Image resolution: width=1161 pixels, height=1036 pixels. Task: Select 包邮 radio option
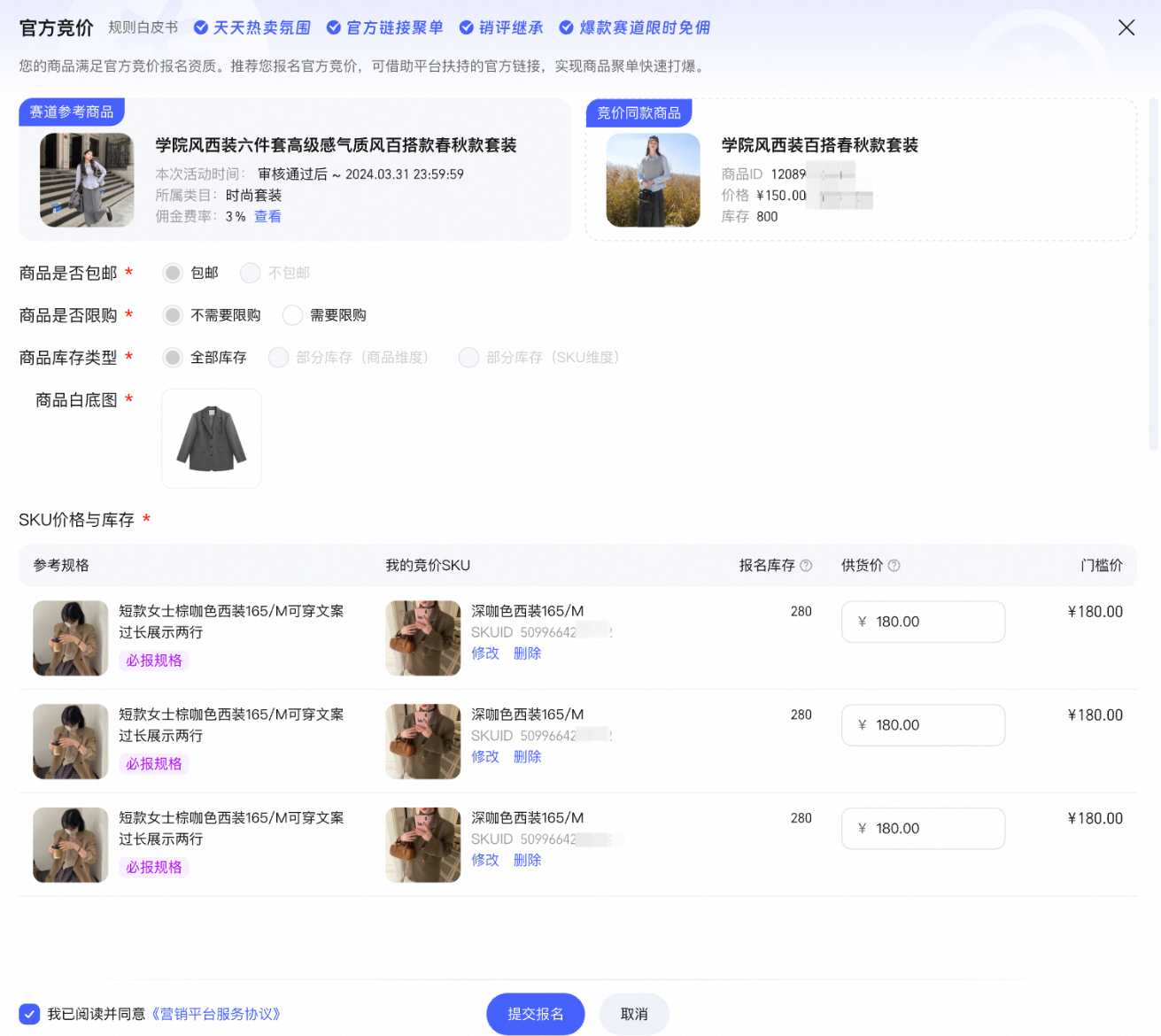(x=173, y=273)
